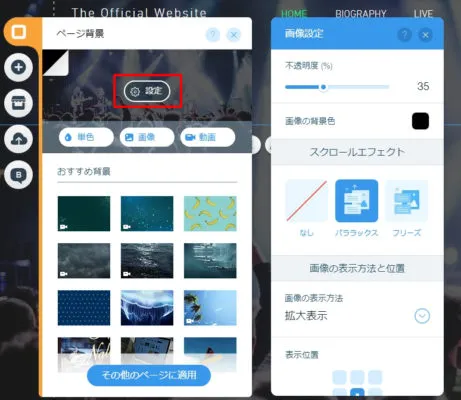
Task: Adjust the 不透明度 opacity slider
Action: point(323,87)
